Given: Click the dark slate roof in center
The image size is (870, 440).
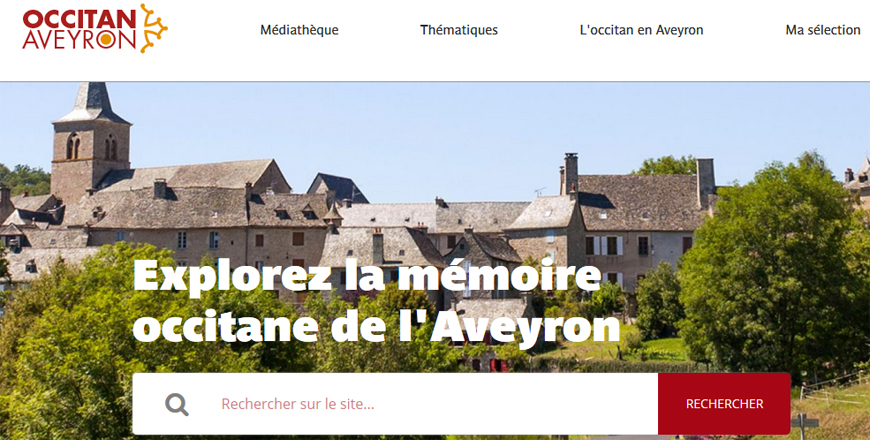Looking at the screenshot, I should coord(337,188).
